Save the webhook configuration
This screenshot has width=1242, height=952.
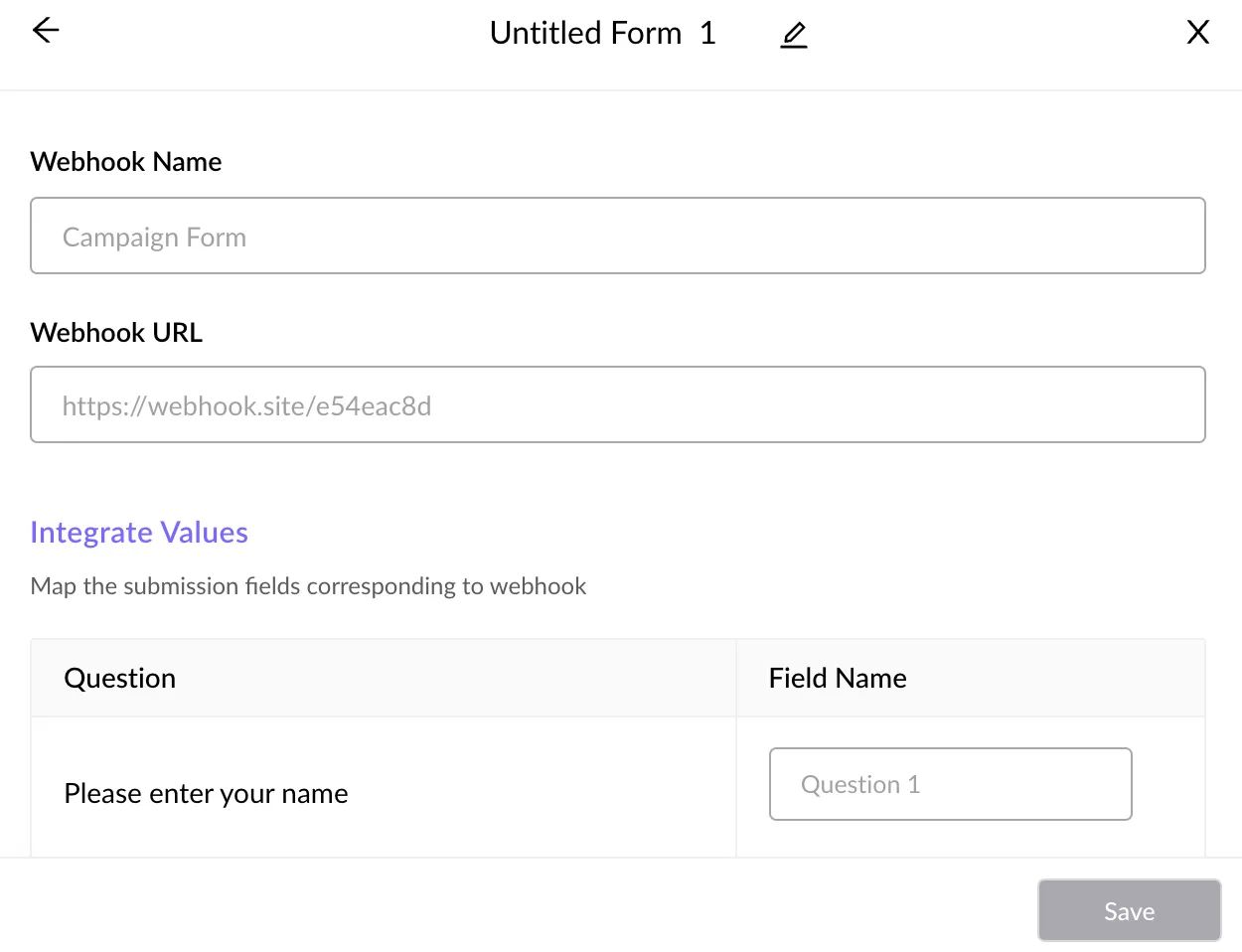pos(1130,910)
